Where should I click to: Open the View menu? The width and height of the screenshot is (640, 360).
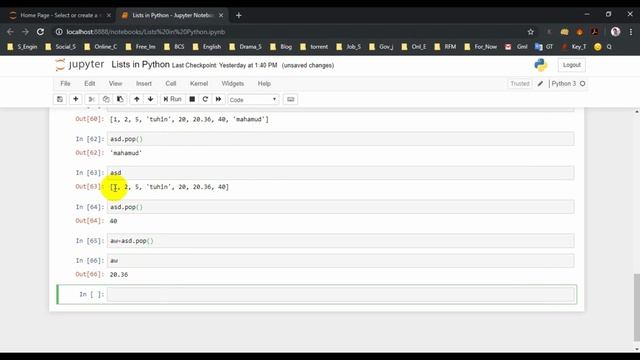(116, 84)
